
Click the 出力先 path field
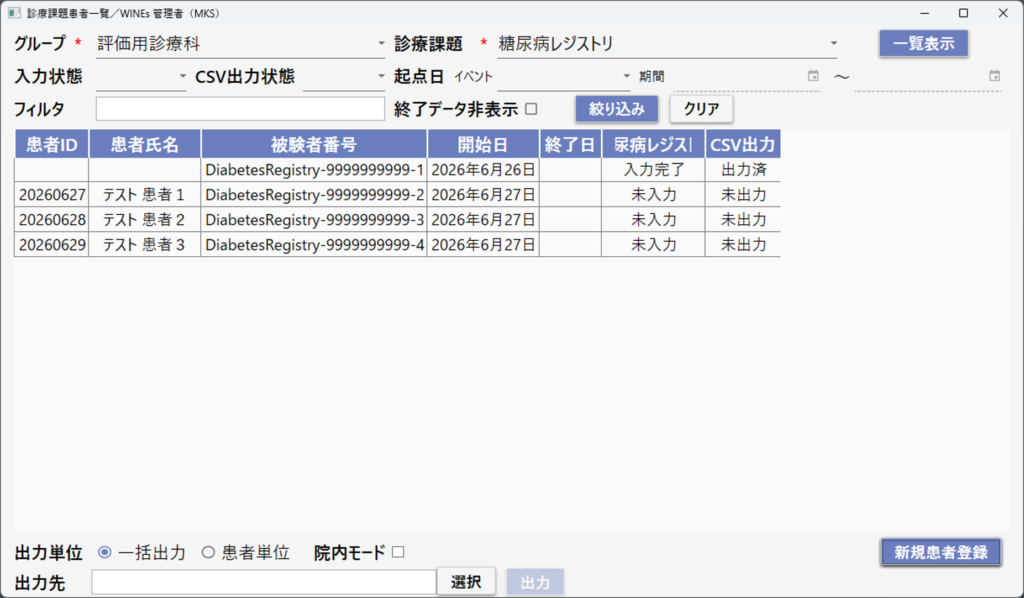[x=264, y=582]
